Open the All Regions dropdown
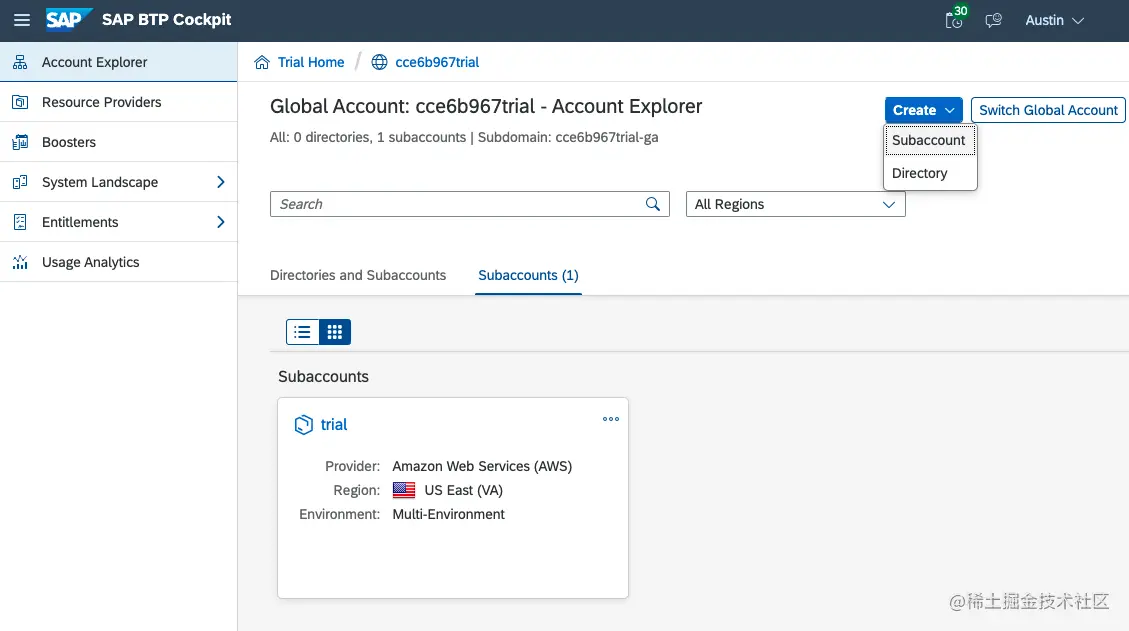The height and width of the screenshot is (631, 1129). [796, 204]
